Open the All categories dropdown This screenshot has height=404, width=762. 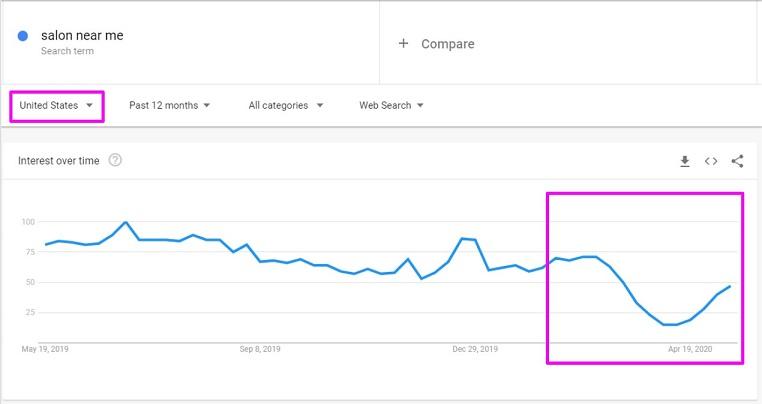pos(285,105)
